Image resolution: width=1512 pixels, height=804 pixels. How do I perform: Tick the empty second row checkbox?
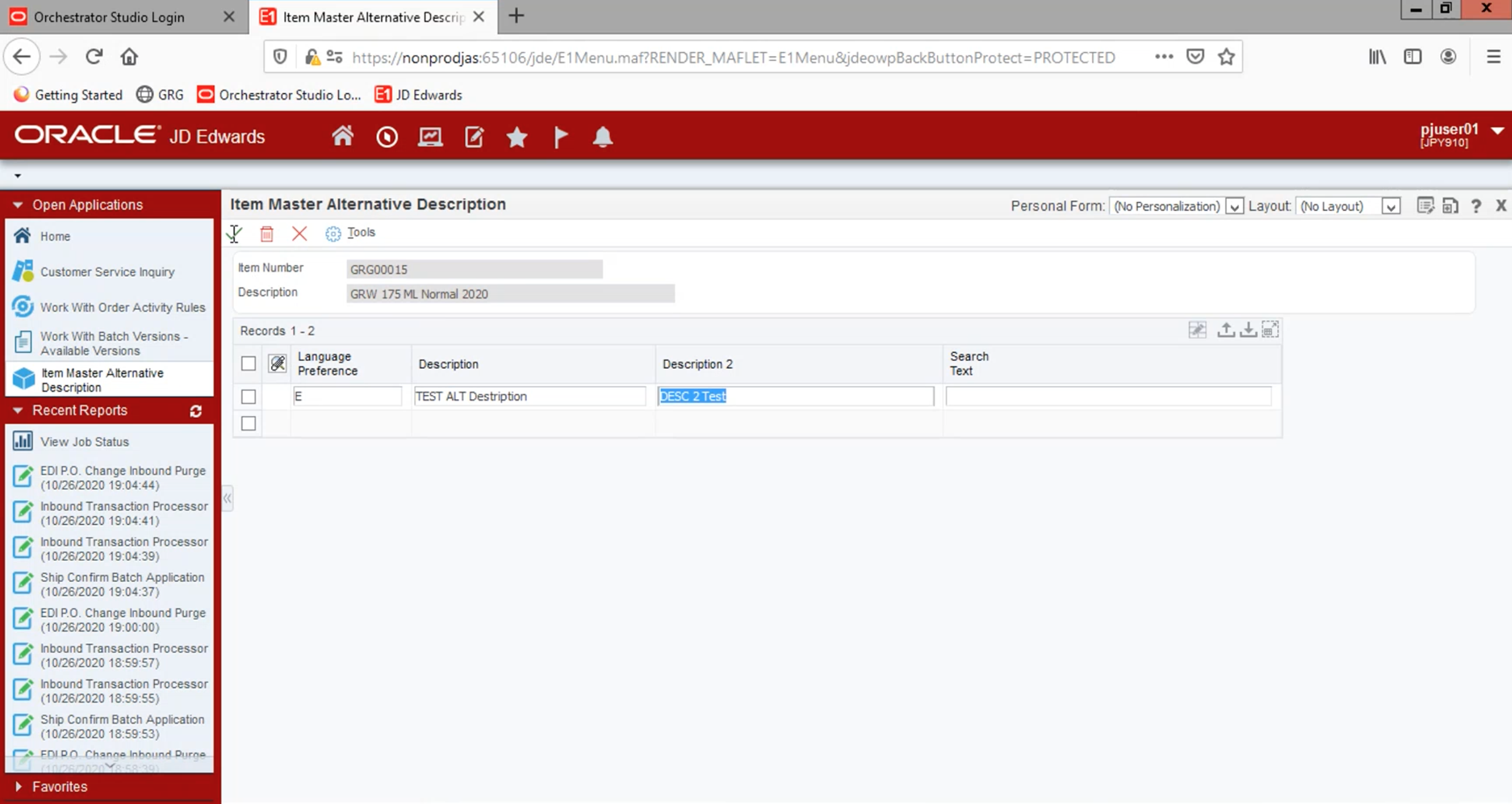tap(249, 423)
